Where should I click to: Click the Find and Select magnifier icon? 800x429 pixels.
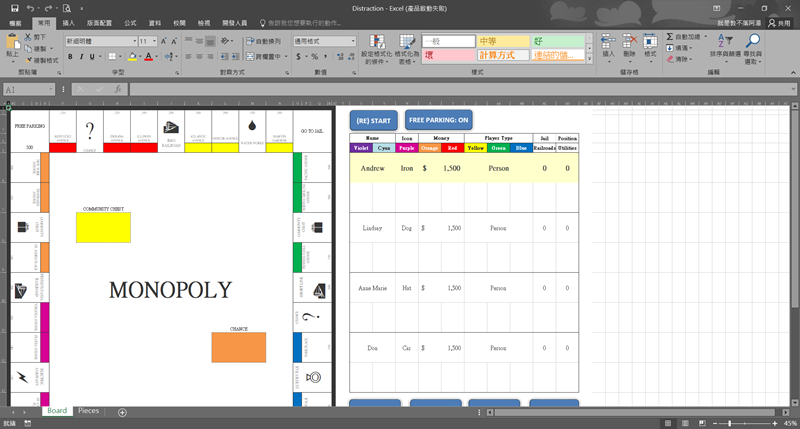click(753, 42)
